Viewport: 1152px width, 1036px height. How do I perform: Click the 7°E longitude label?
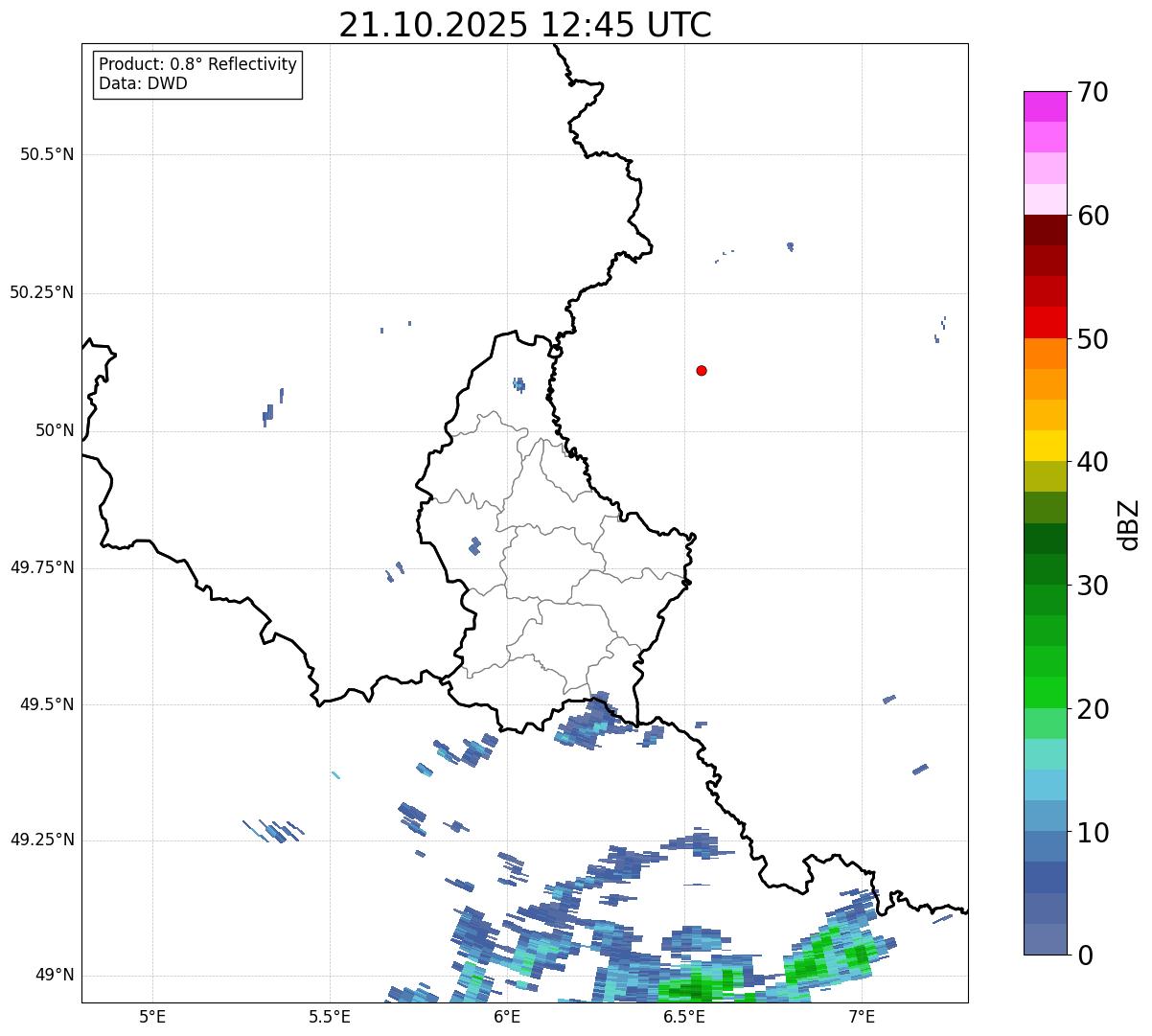862,1016
